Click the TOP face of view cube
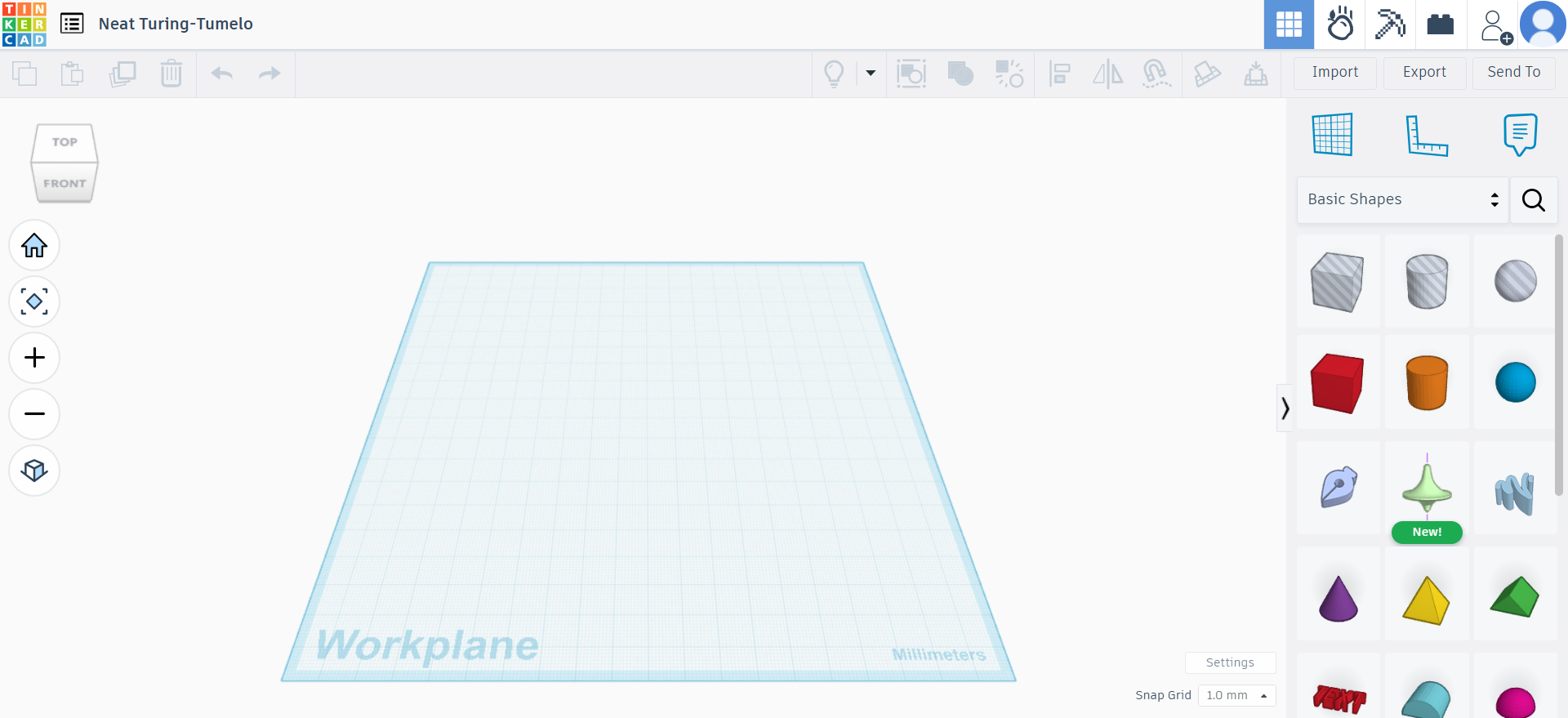 [65, 142]
